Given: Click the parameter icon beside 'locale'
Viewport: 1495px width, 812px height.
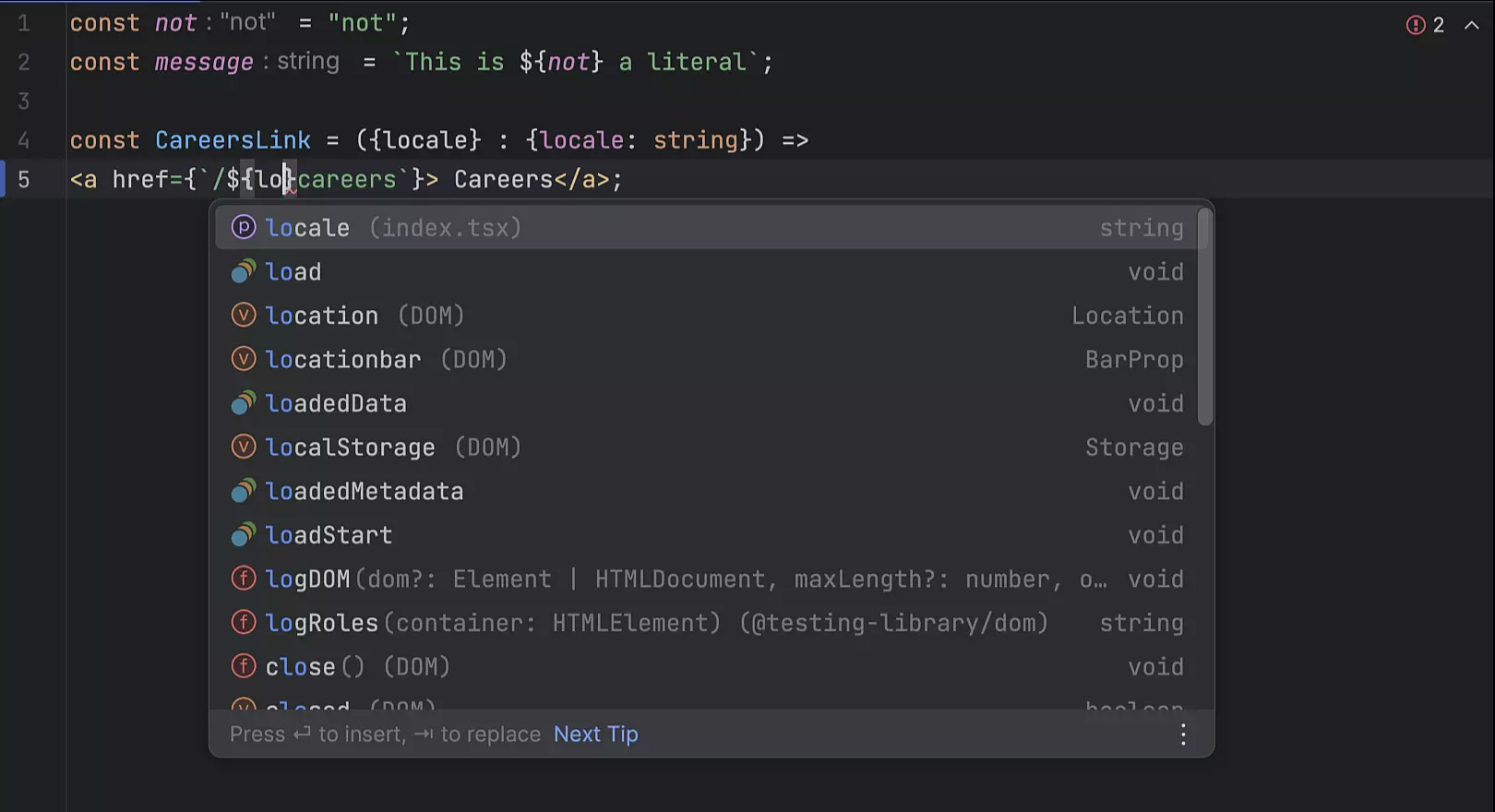Looking at the screenshot, I should point(243,228).
